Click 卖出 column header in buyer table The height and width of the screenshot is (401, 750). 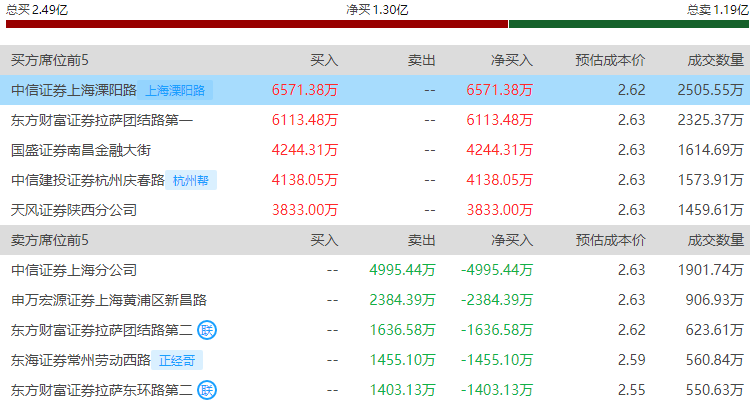click(422, 60)
